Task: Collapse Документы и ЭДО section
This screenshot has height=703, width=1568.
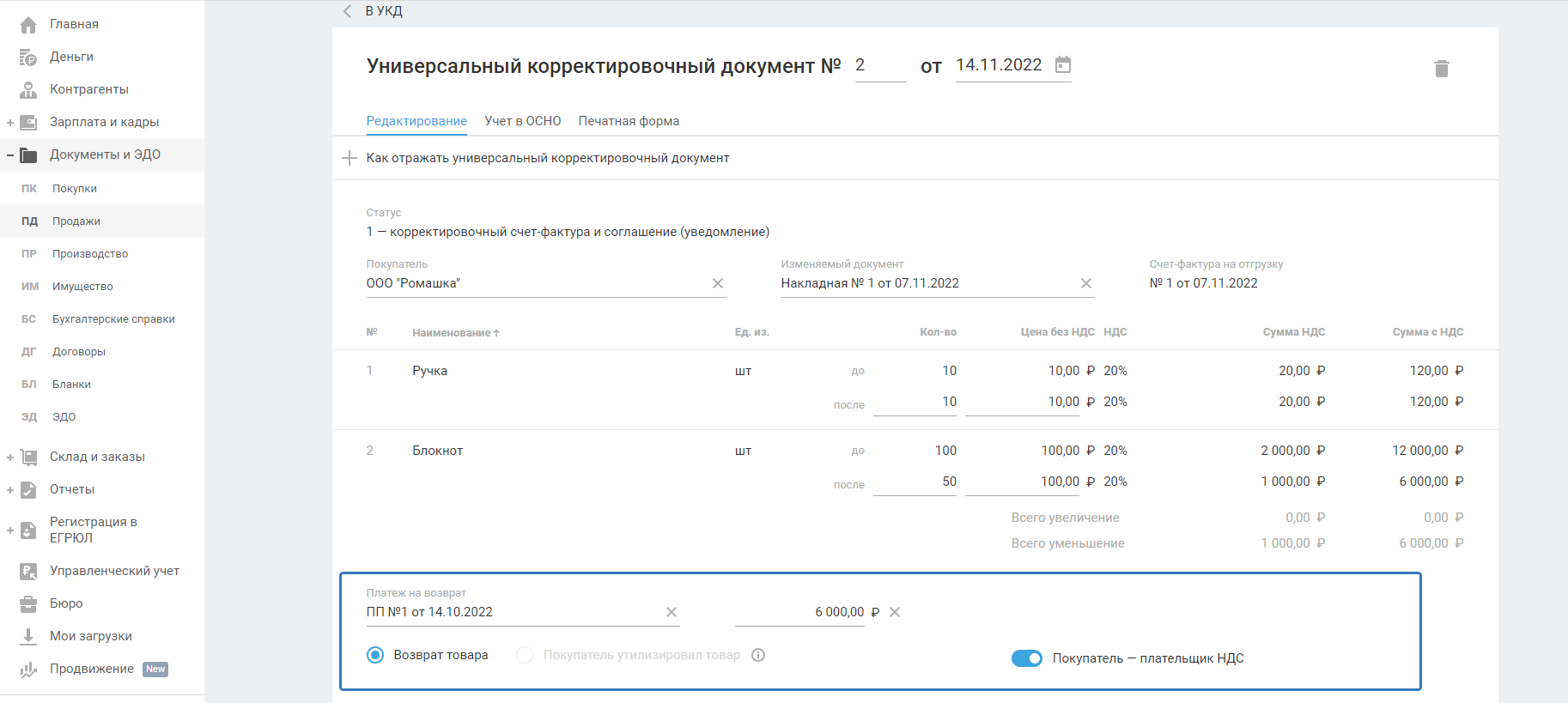Action: (x=10, y=155)
